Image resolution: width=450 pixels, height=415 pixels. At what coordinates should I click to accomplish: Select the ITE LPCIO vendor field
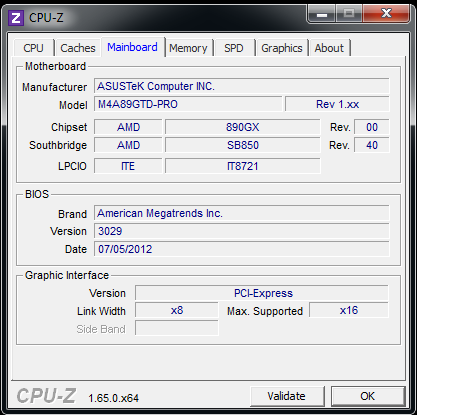tap(128, 166)
